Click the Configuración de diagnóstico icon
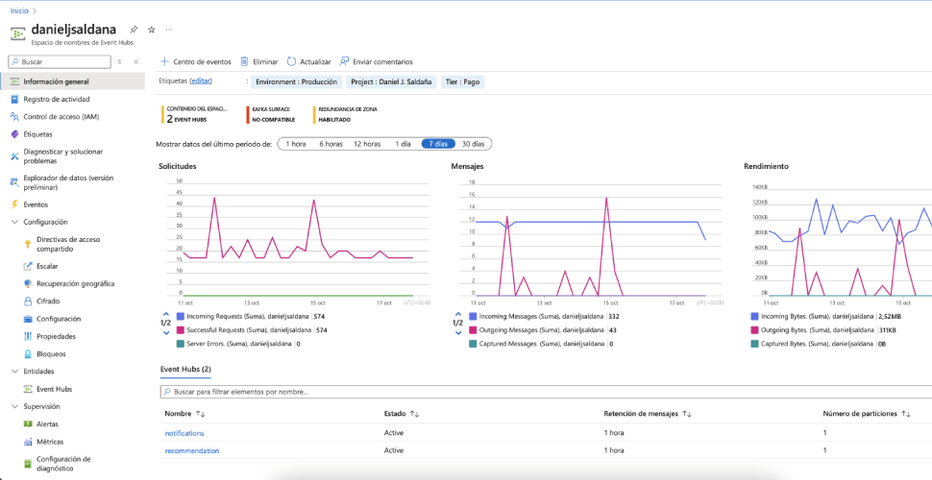This screenshot has height=480, width=932. click(x=27, y=463)
